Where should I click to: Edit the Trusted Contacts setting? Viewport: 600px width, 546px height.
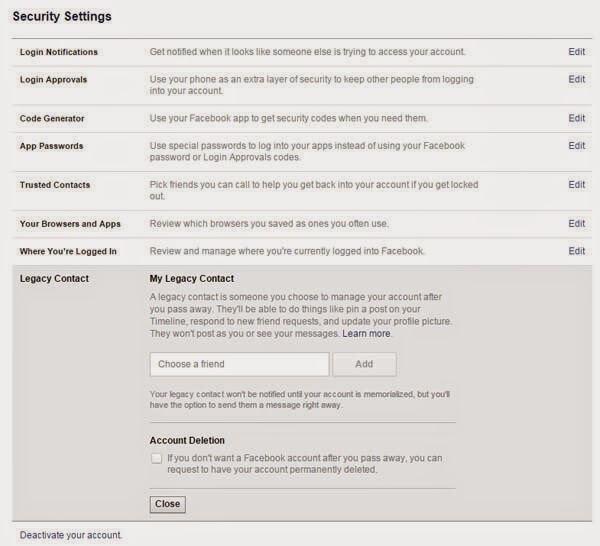coord(576,185)
